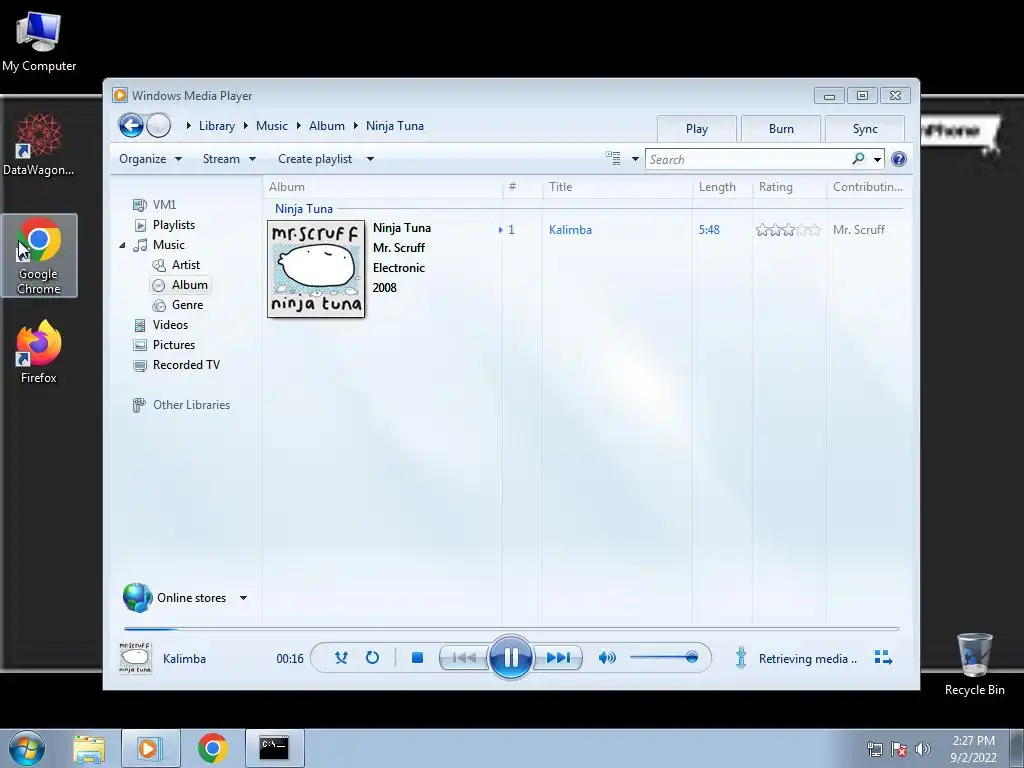Click Create playlist
The image size is (1024, 768).
[x=315, y=159]
